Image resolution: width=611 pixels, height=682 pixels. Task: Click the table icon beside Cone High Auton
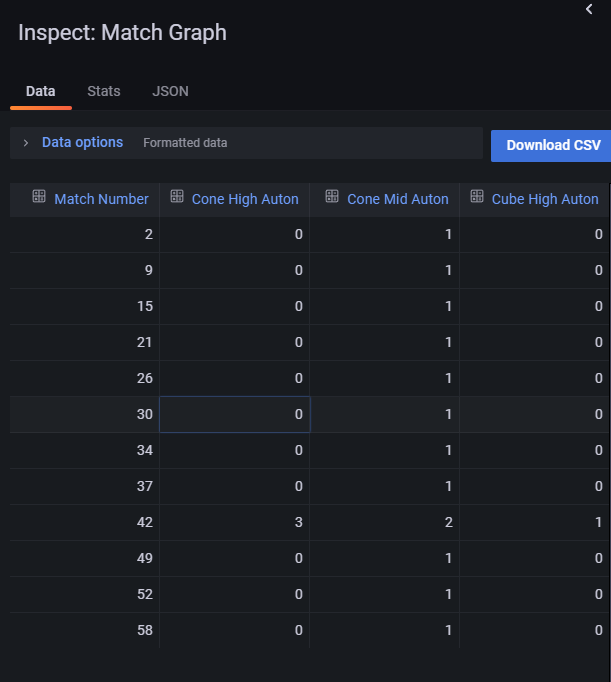(177, 196)
